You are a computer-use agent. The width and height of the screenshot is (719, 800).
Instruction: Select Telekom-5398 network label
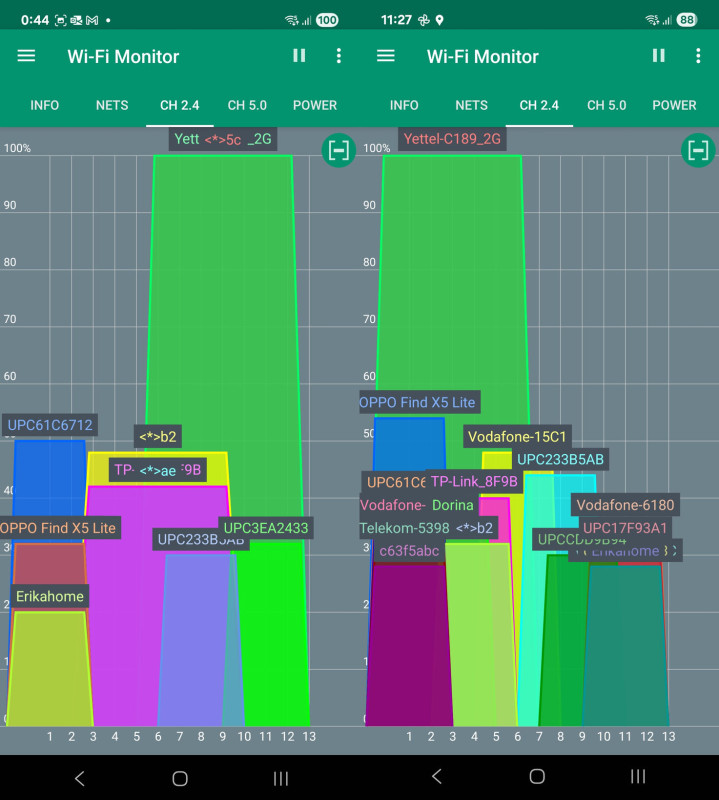pos(405,528)
